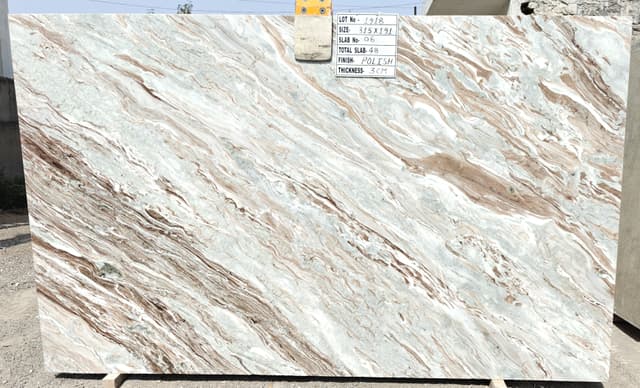Click the SIZE row on the label
Screen dimensions: 640x388
[x=367, y=30]
